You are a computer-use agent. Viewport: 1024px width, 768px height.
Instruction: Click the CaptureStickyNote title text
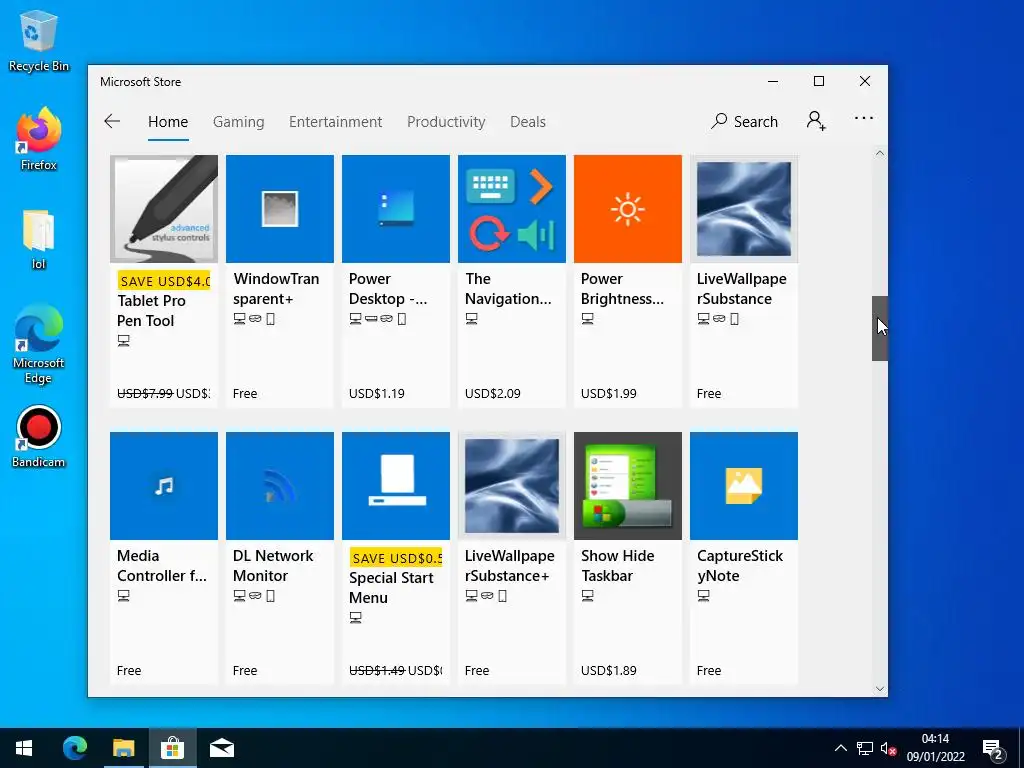click(x=740, y=566)
